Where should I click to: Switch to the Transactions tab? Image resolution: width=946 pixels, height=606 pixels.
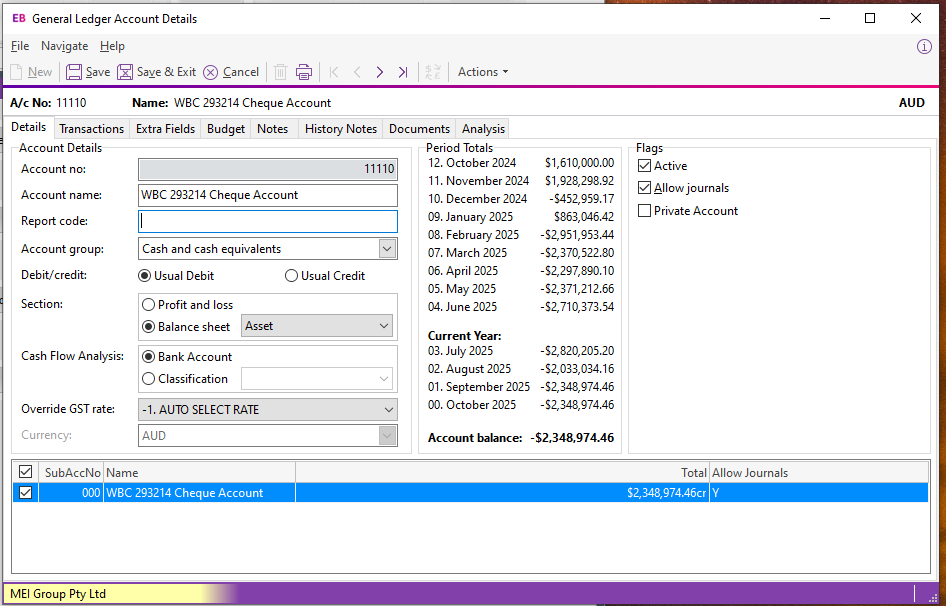91,129
